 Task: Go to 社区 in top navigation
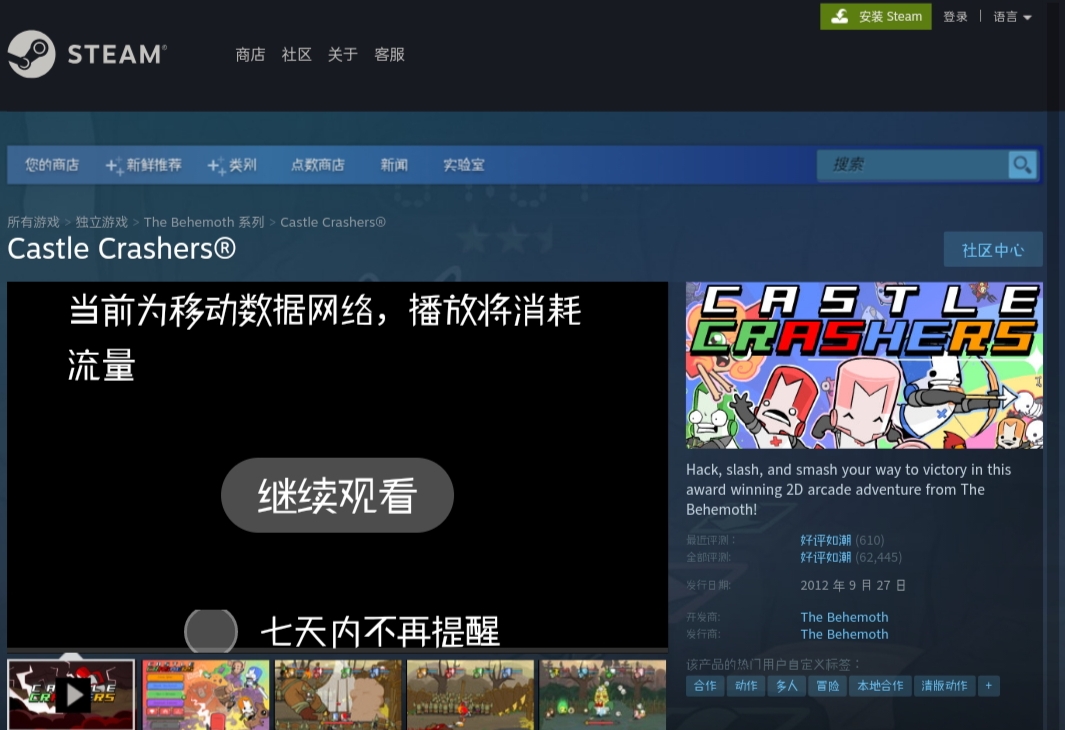296,54
